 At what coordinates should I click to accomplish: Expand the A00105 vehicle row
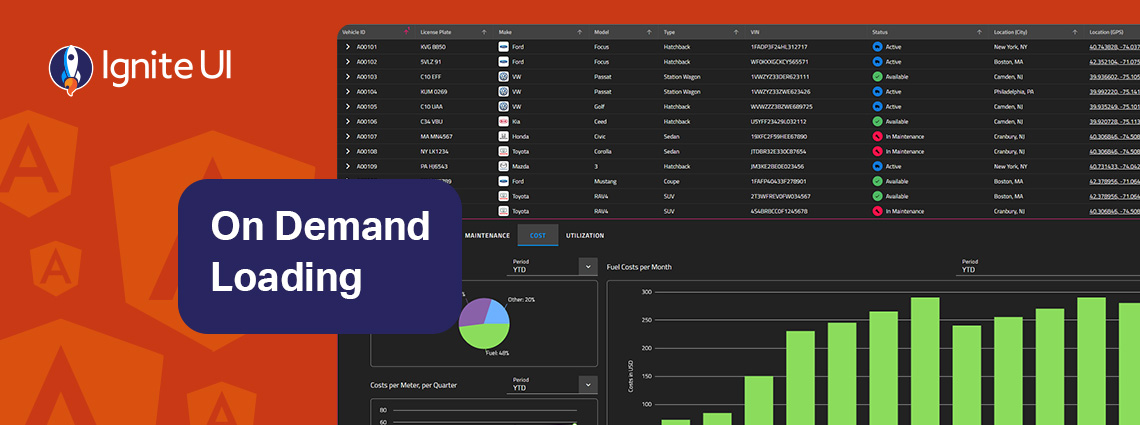tap(348, 107)
